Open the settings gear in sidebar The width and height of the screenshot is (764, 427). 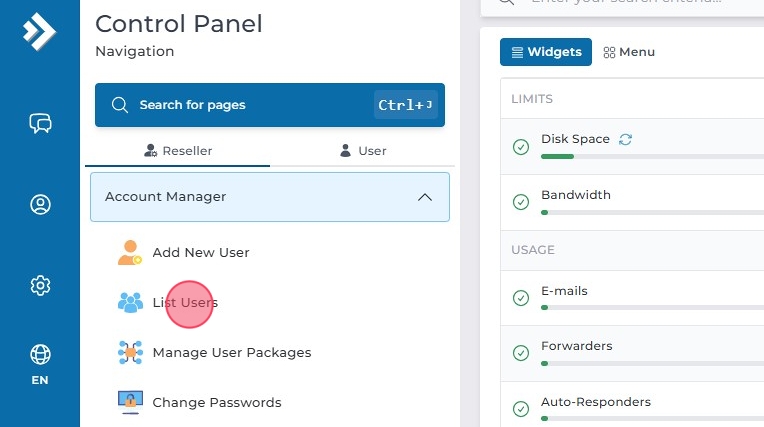point(40,285)
